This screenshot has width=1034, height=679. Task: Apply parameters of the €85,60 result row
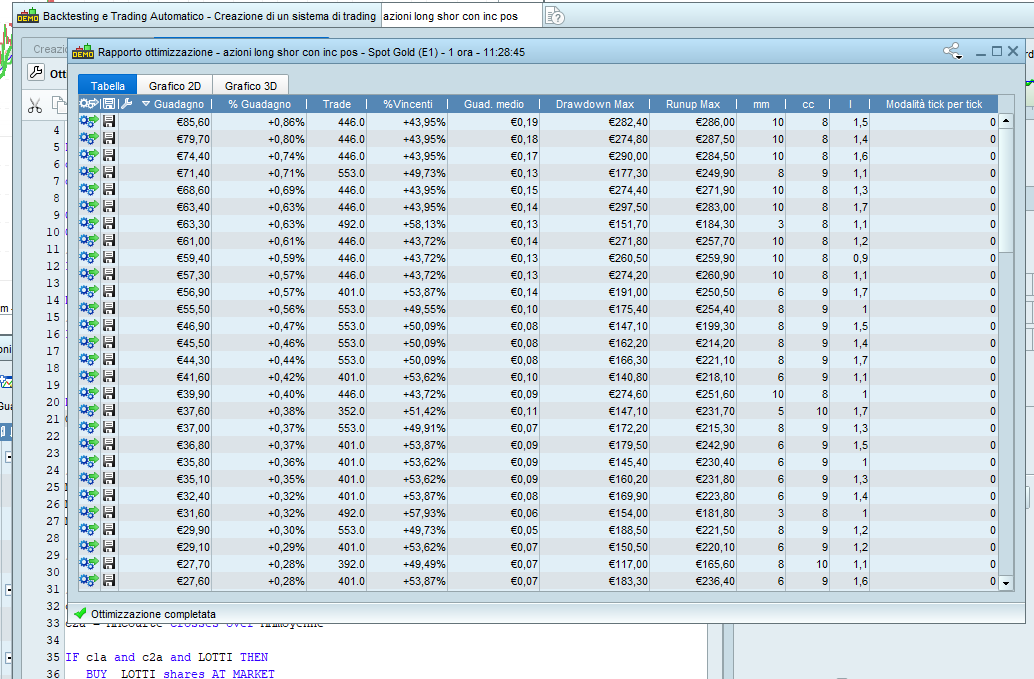click(88, 122)
